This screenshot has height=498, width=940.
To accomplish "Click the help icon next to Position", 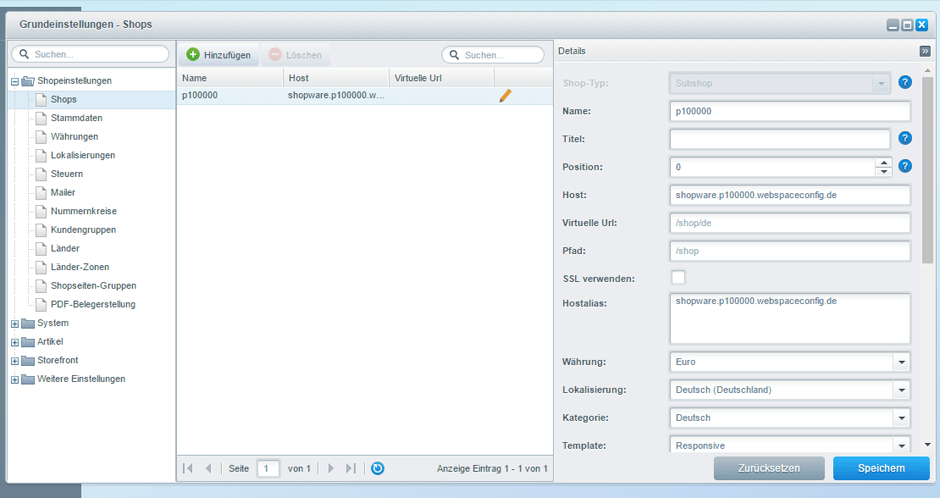I will (x=905, y=167).
